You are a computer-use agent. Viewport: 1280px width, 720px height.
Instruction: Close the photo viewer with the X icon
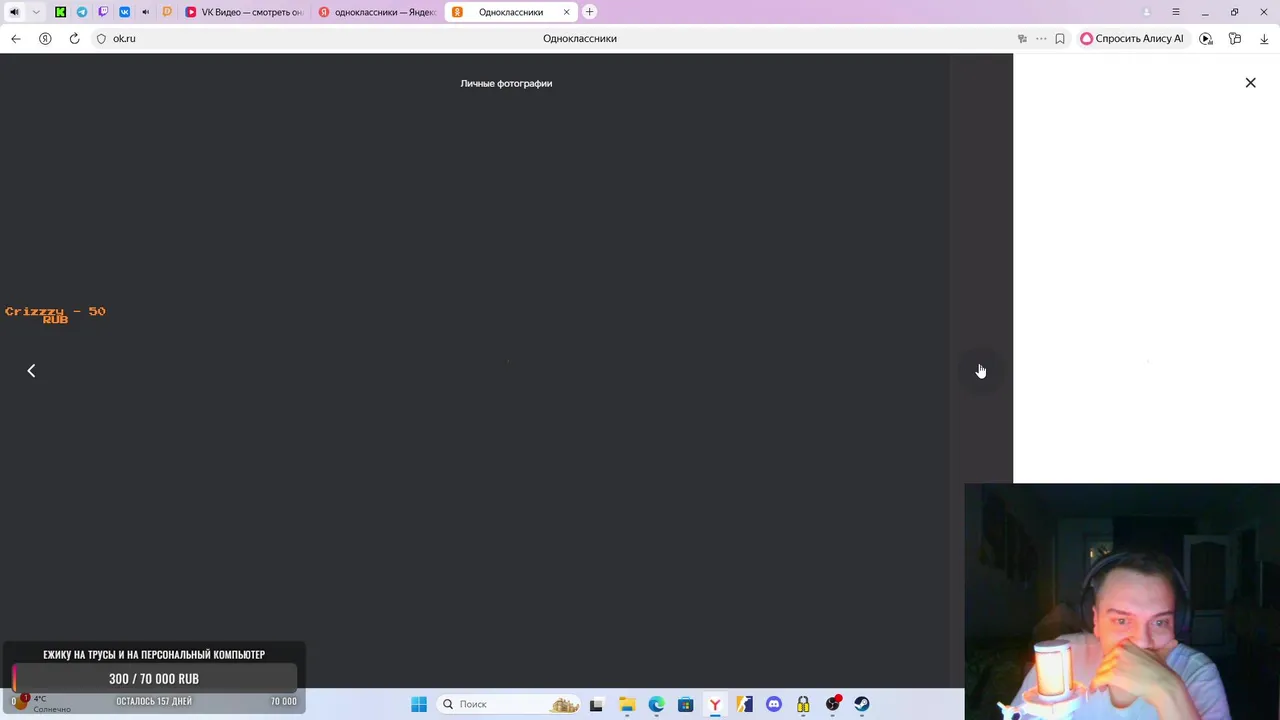coord(1250,83)
